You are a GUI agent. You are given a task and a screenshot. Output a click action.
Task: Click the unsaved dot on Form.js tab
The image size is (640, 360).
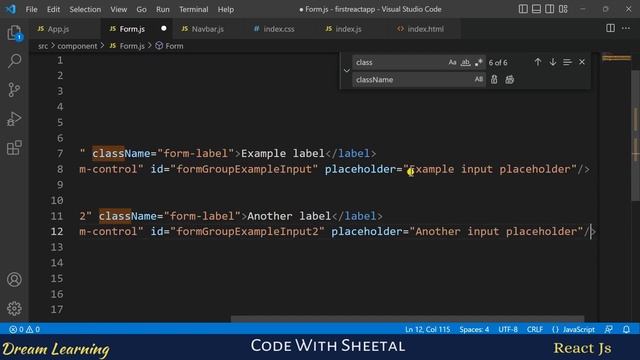pos(164,29)
